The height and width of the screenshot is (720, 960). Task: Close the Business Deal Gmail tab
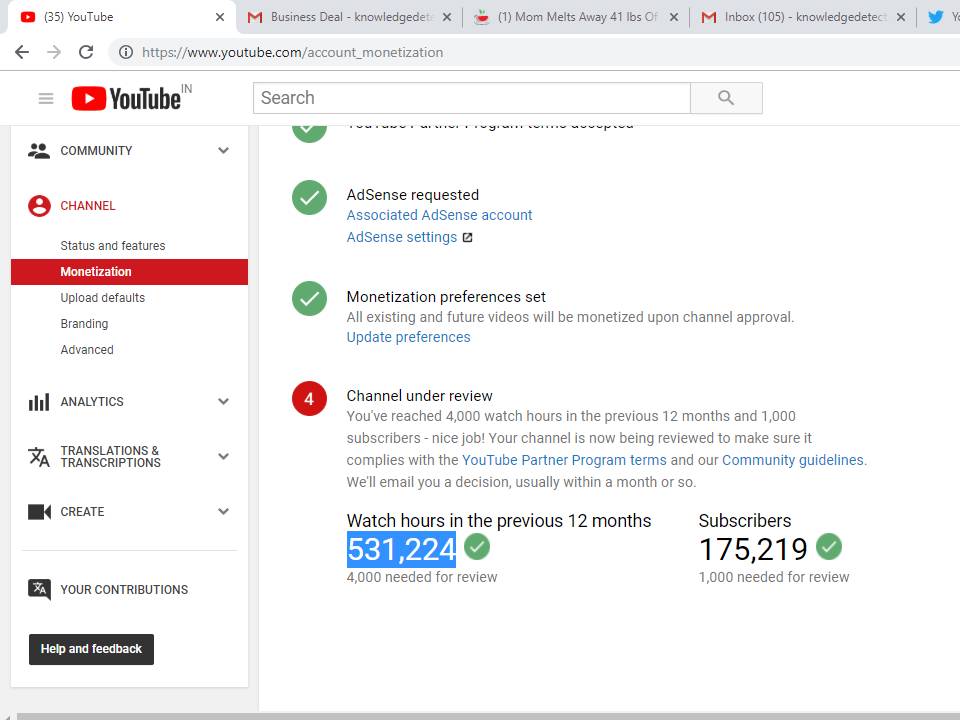pos(447,17)
